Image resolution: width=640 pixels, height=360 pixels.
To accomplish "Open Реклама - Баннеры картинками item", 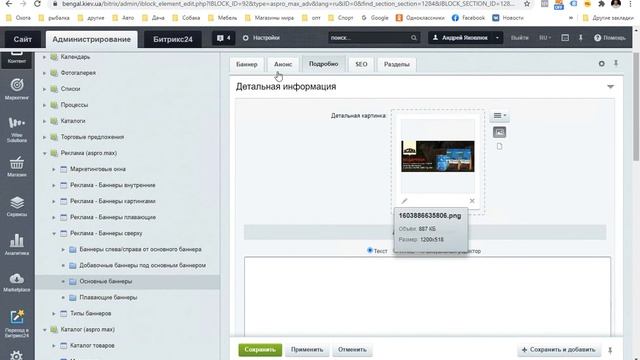I will (113, 201).
